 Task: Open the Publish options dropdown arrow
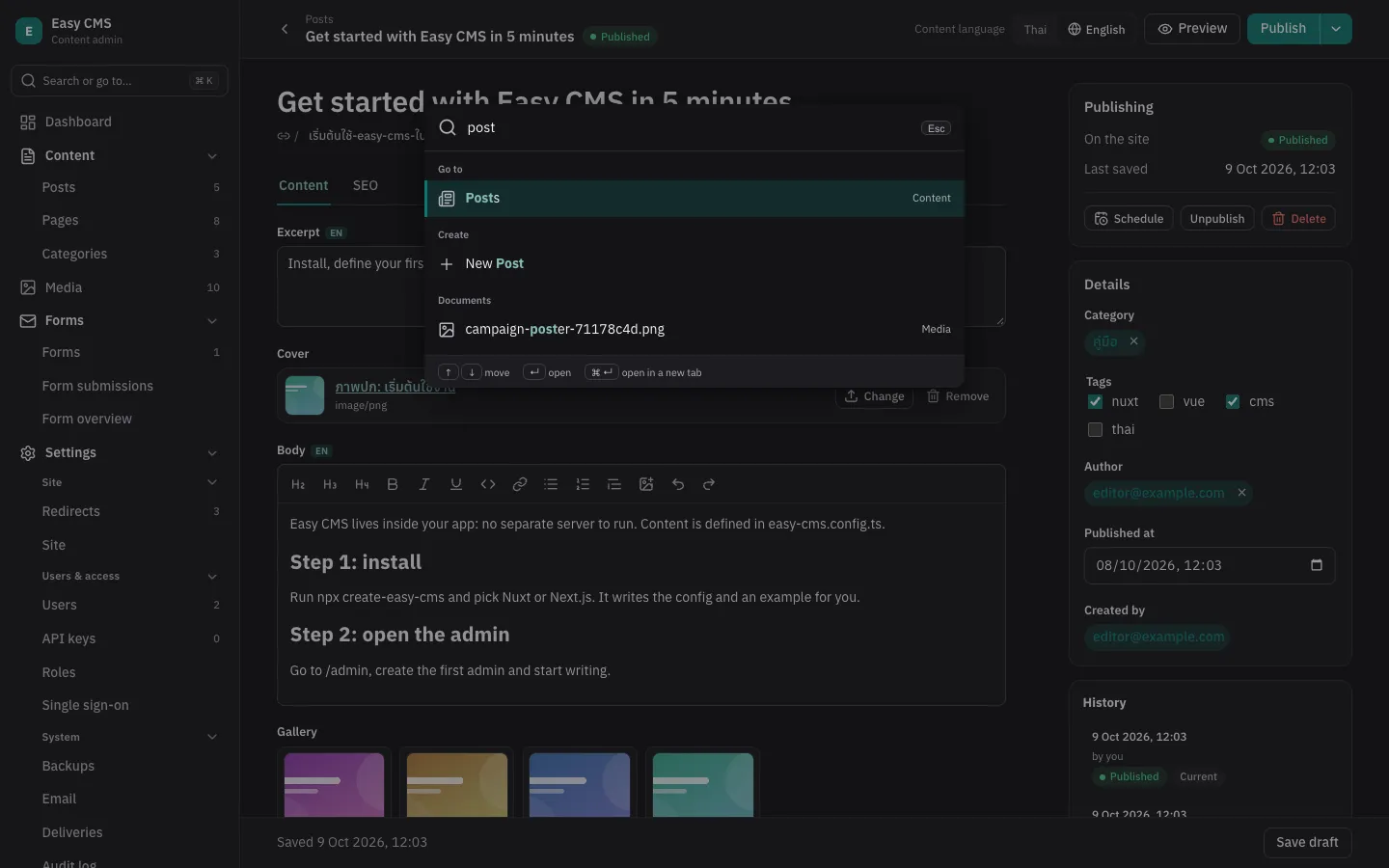point(1336,29)
